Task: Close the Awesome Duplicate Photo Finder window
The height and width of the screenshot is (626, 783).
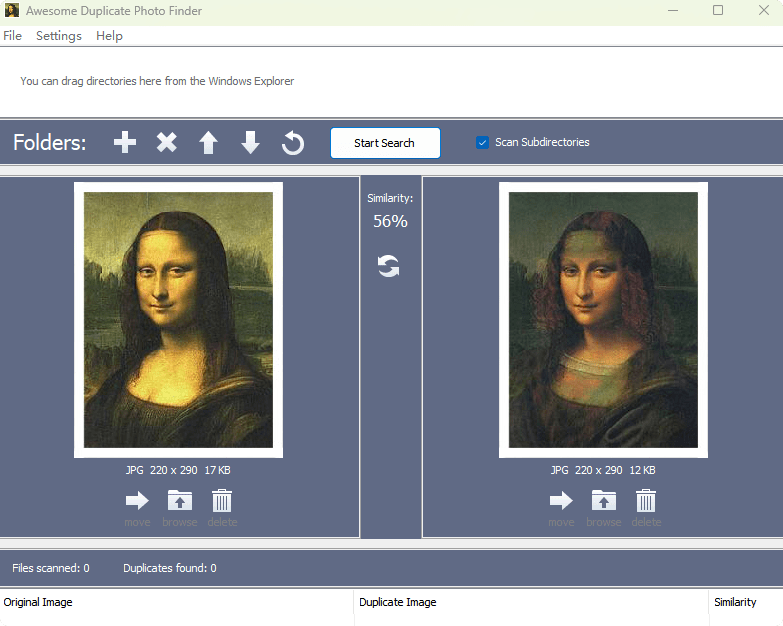Action: (764, 10)
